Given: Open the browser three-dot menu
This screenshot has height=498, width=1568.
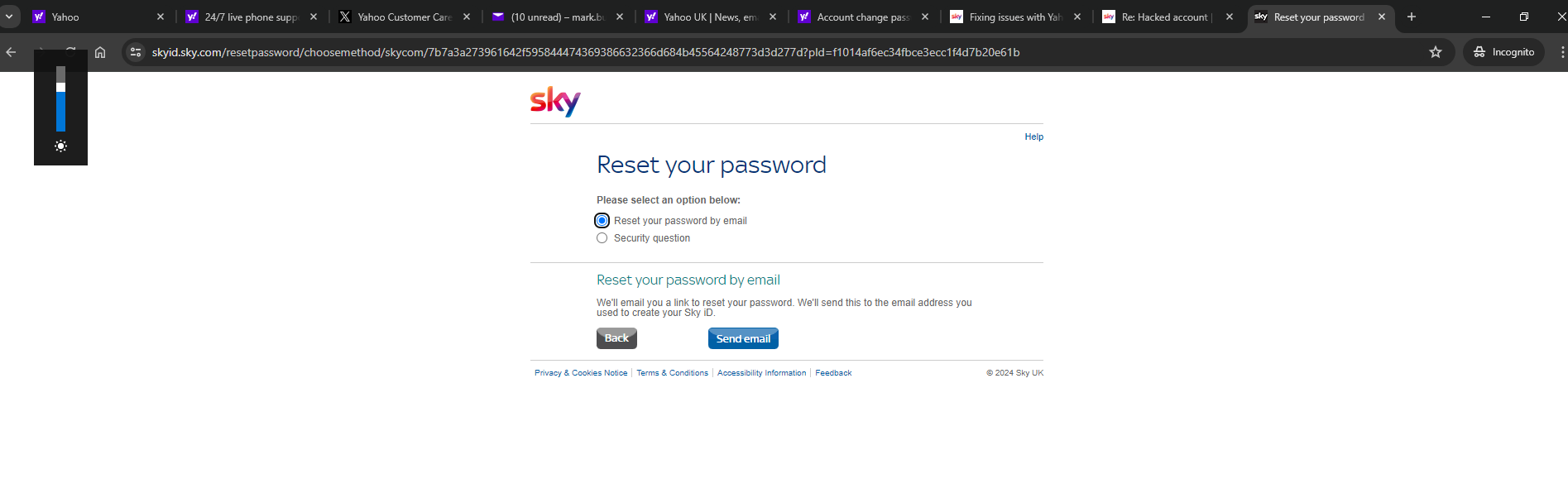Looking at the screenshot, I should tap(1561, 51).
